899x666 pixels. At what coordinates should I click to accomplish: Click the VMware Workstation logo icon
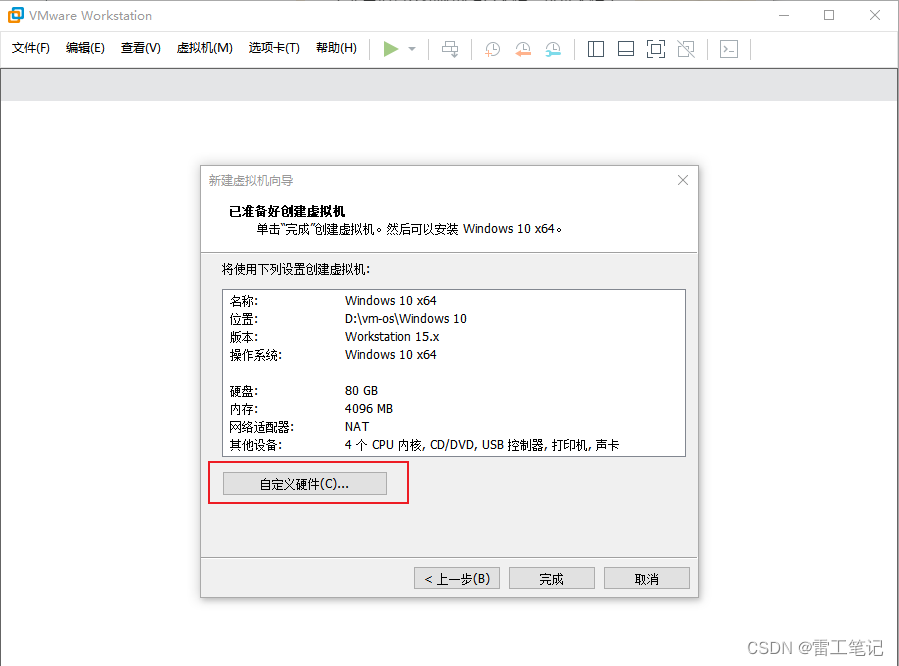(15, 15)
